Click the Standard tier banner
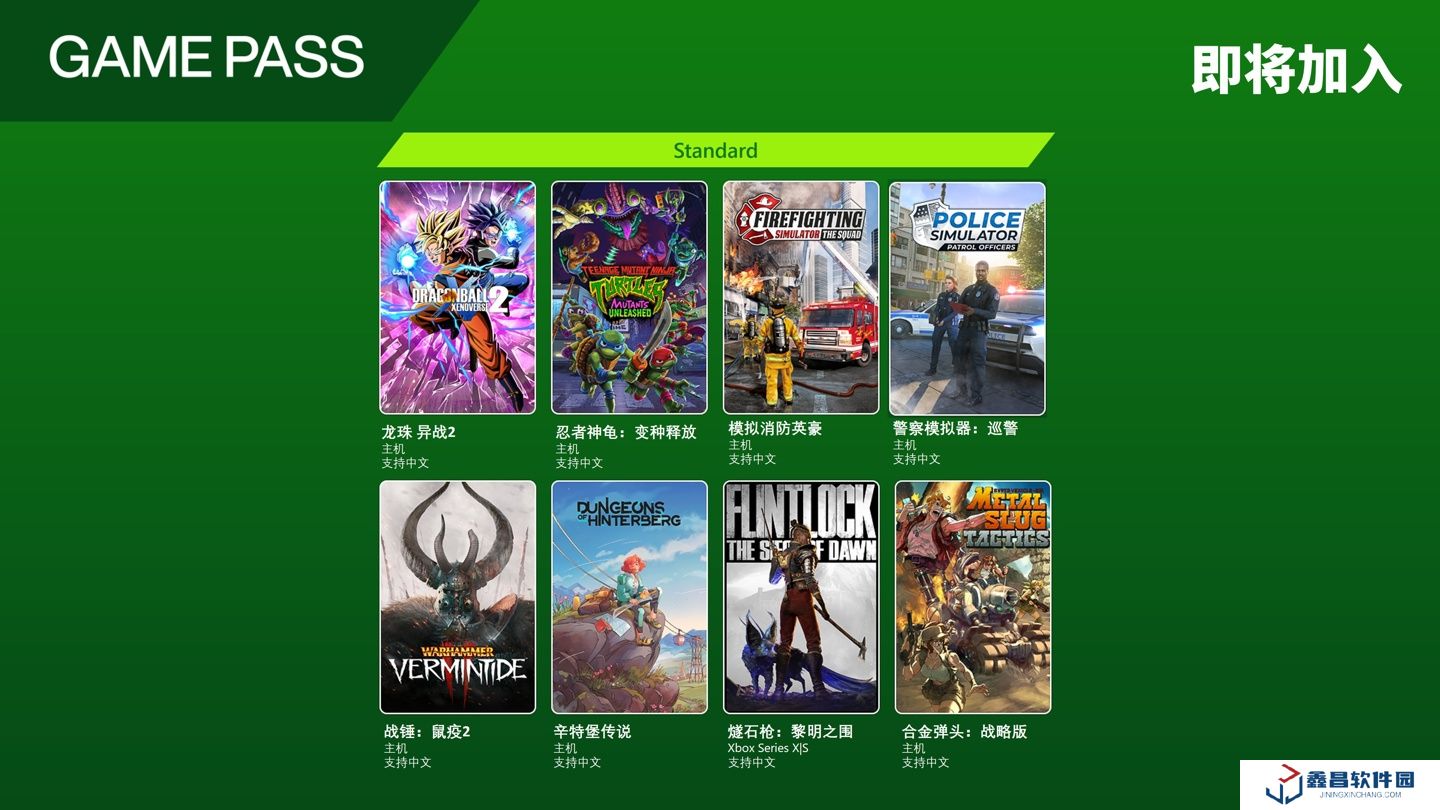Screen dimensions: 1440x810 pos(716,150)
